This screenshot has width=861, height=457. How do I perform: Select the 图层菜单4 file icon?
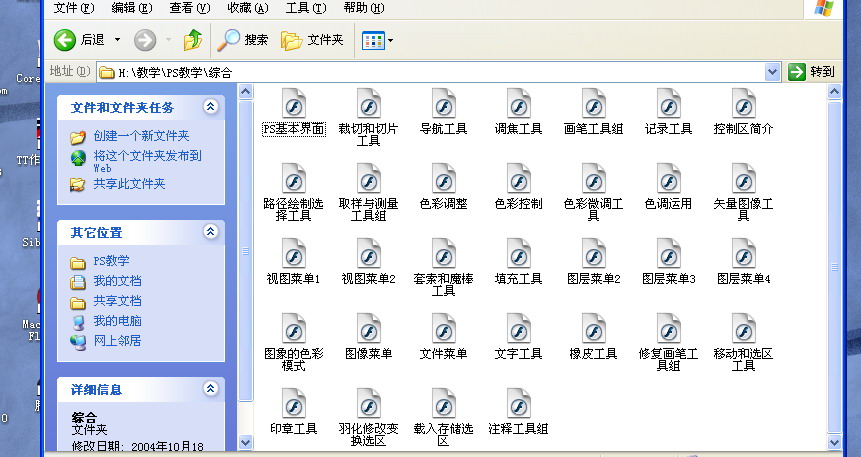click(x=743, y=254)
